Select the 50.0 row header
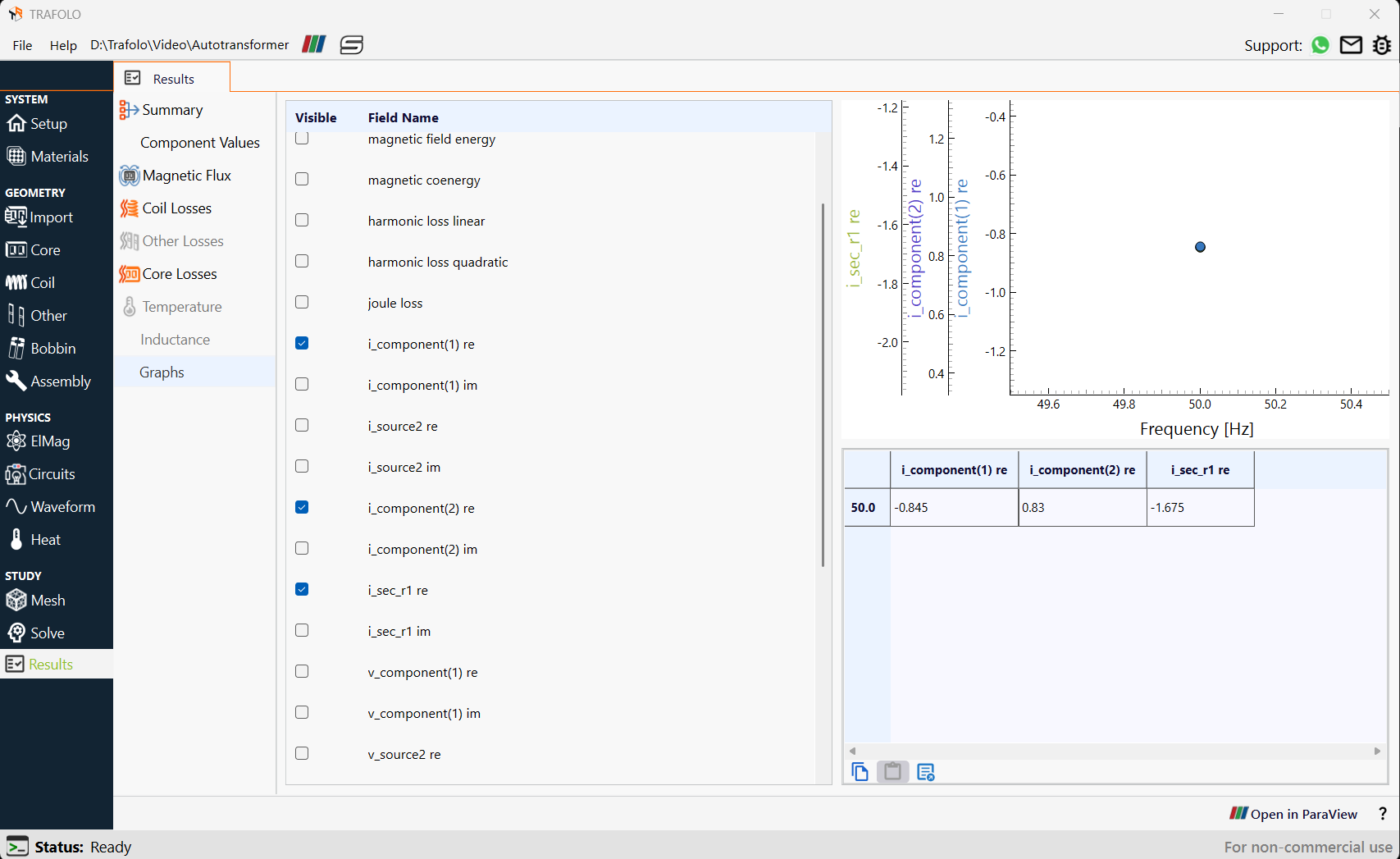This screenshot has height=859, width=1400. (866, 508)
